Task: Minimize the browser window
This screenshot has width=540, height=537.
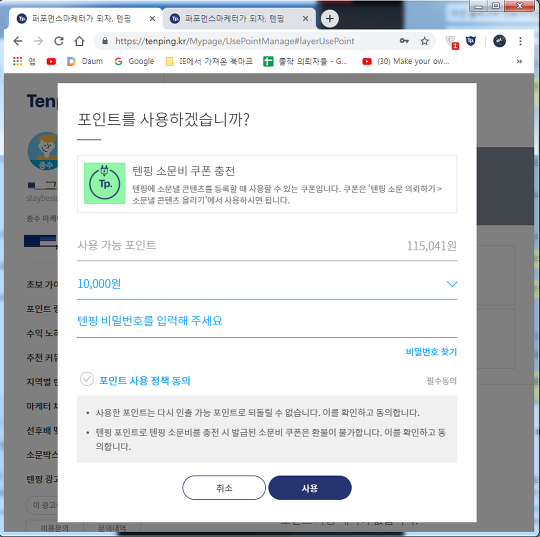Action: (478, 6)
